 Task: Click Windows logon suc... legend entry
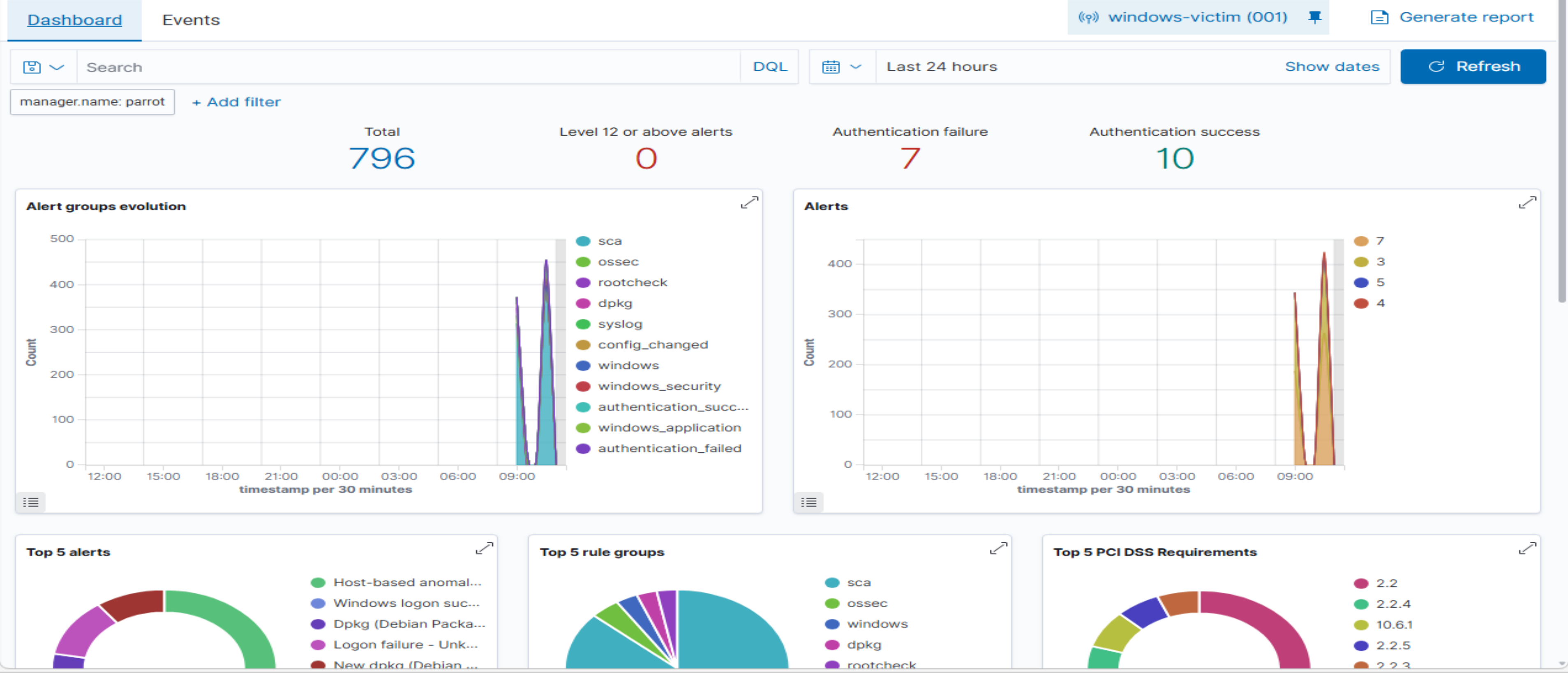(x=406, y=603)
